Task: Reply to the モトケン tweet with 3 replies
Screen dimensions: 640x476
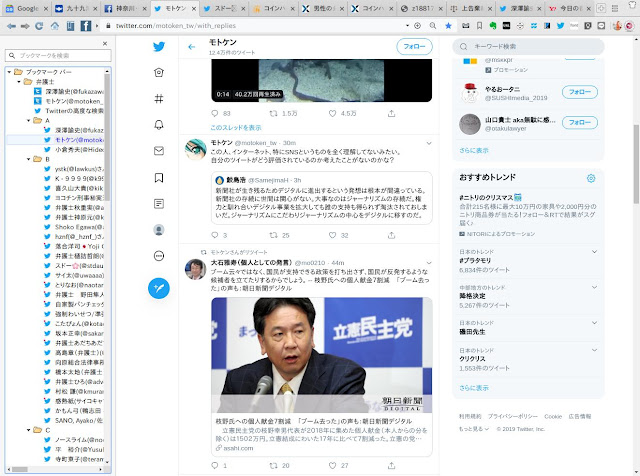Action: (x=215, y=235)
